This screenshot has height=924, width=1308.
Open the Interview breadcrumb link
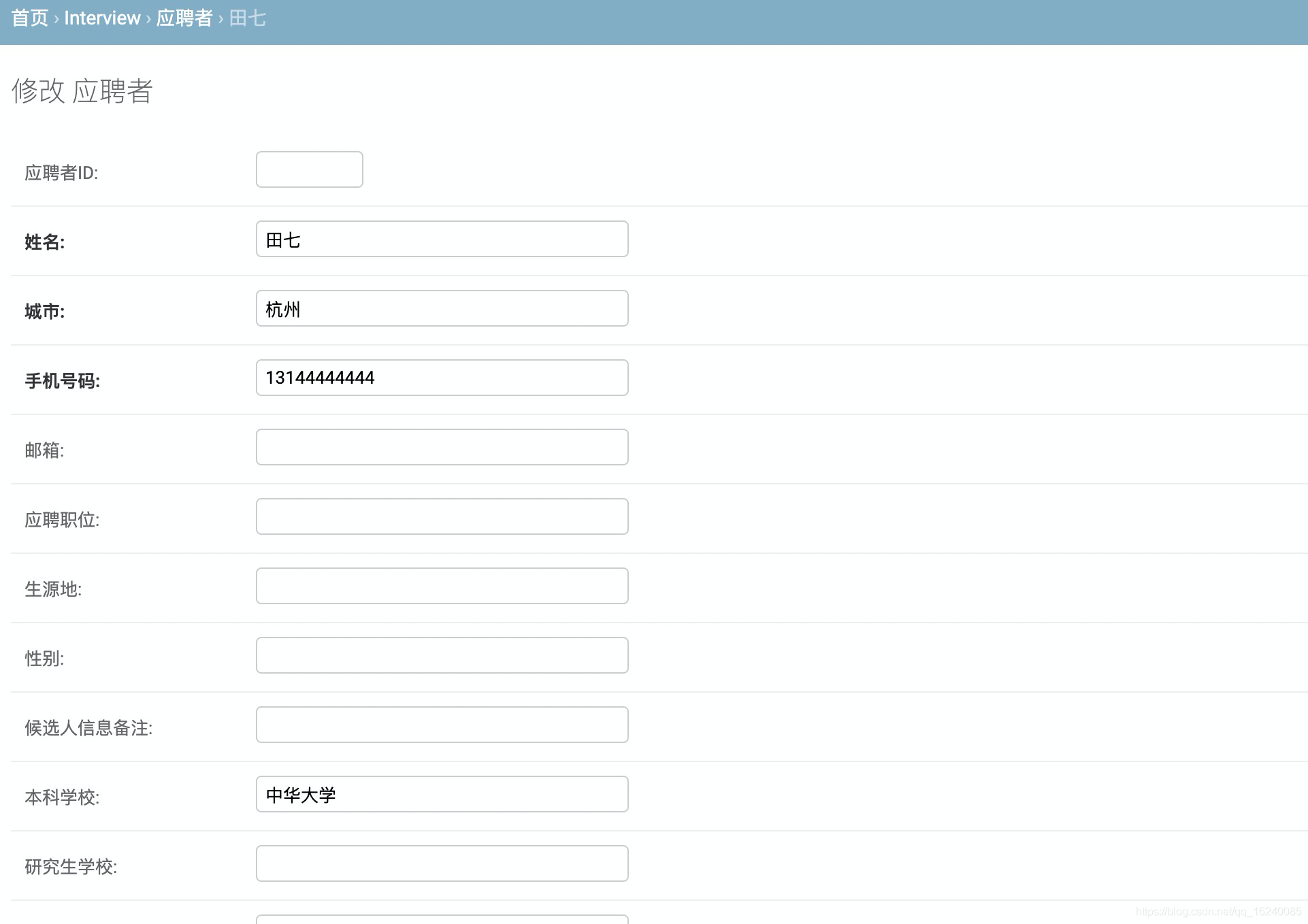tap(102, 18)
